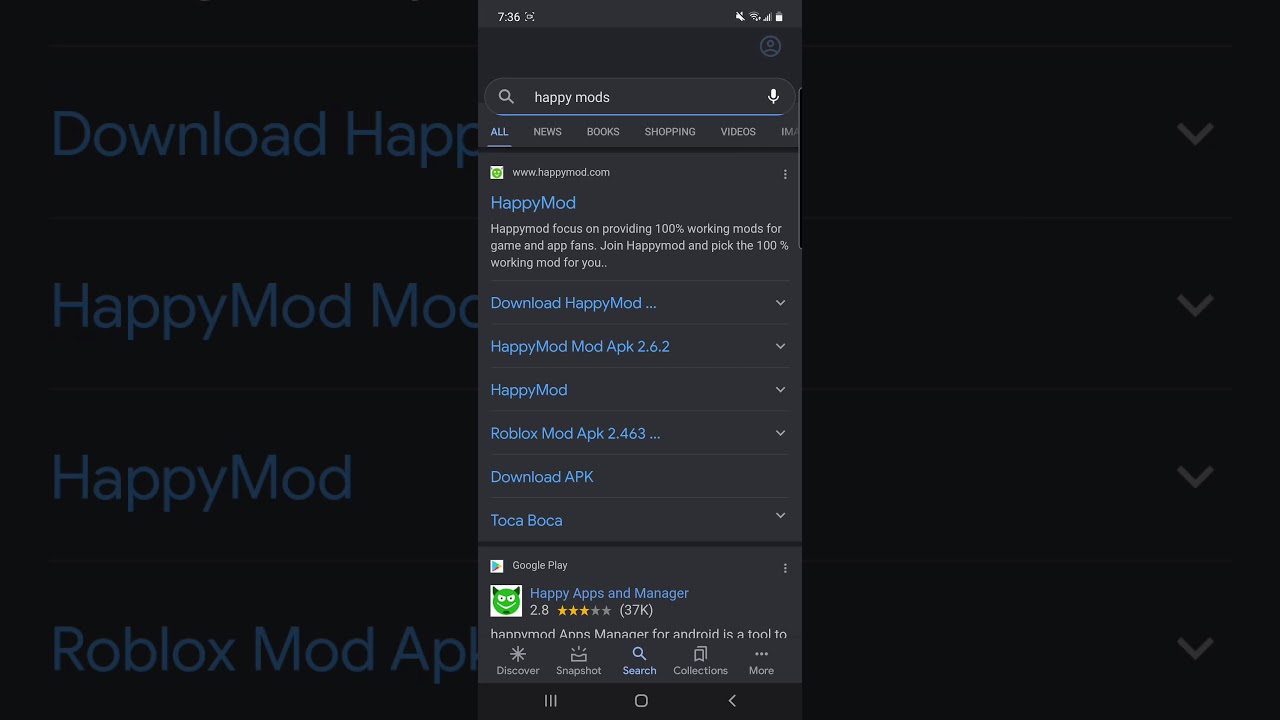Switch to the BOOKS tab
This screenshot has height=720, width=1280.
(603, 132)
